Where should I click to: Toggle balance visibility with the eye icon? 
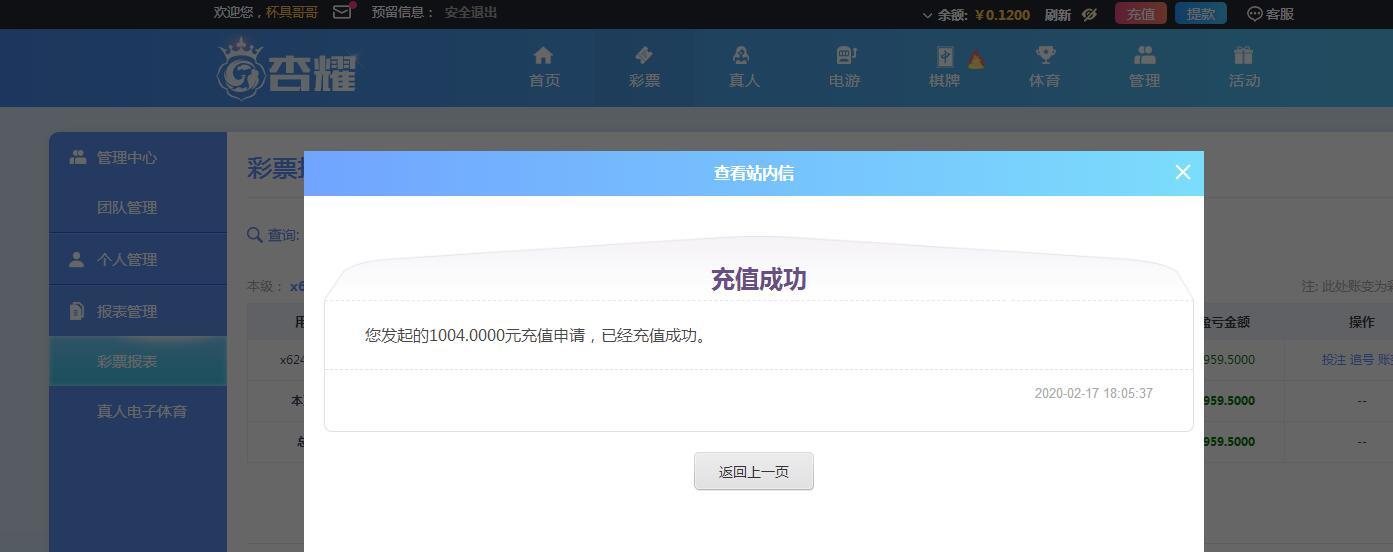pyautogui.click(x=1090, y=14)
